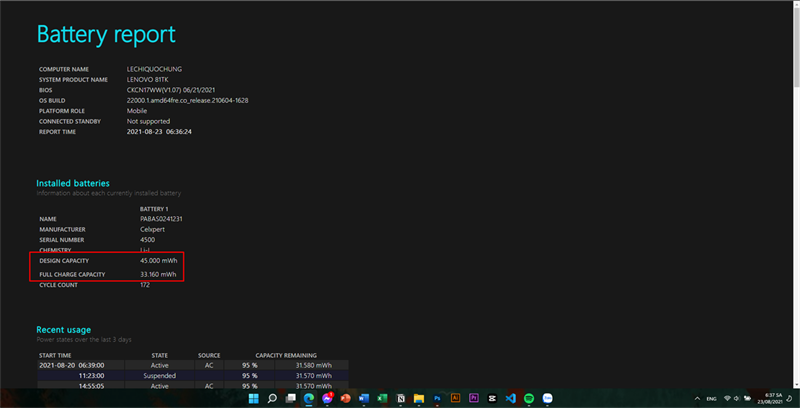Click the "Suspended" state cell
Screen dimensions: 800x408
tap(160, 375)
